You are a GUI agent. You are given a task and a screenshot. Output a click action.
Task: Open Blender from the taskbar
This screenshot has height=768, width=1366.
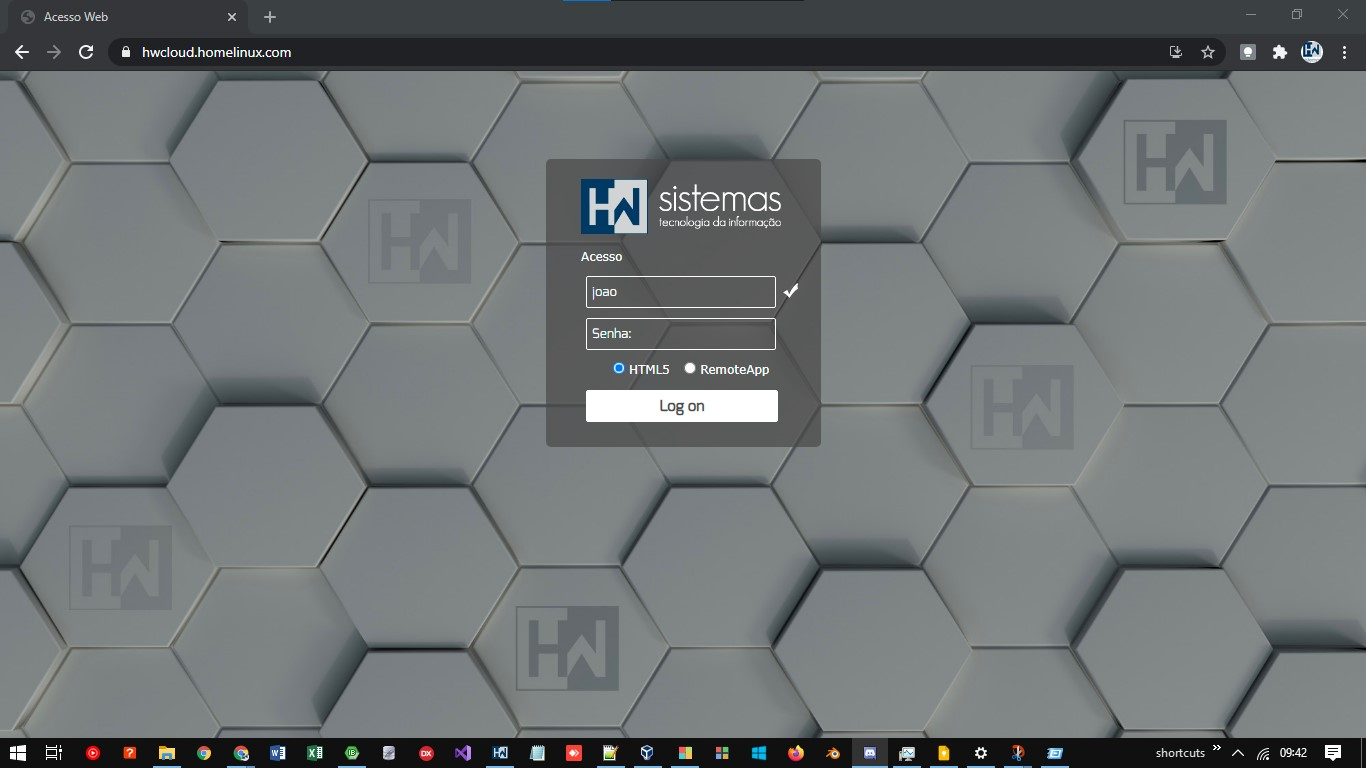tap(833, 753)
